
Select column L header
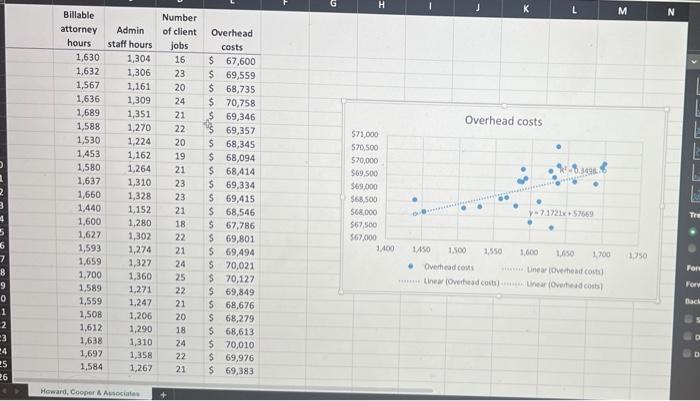[574, 10]
